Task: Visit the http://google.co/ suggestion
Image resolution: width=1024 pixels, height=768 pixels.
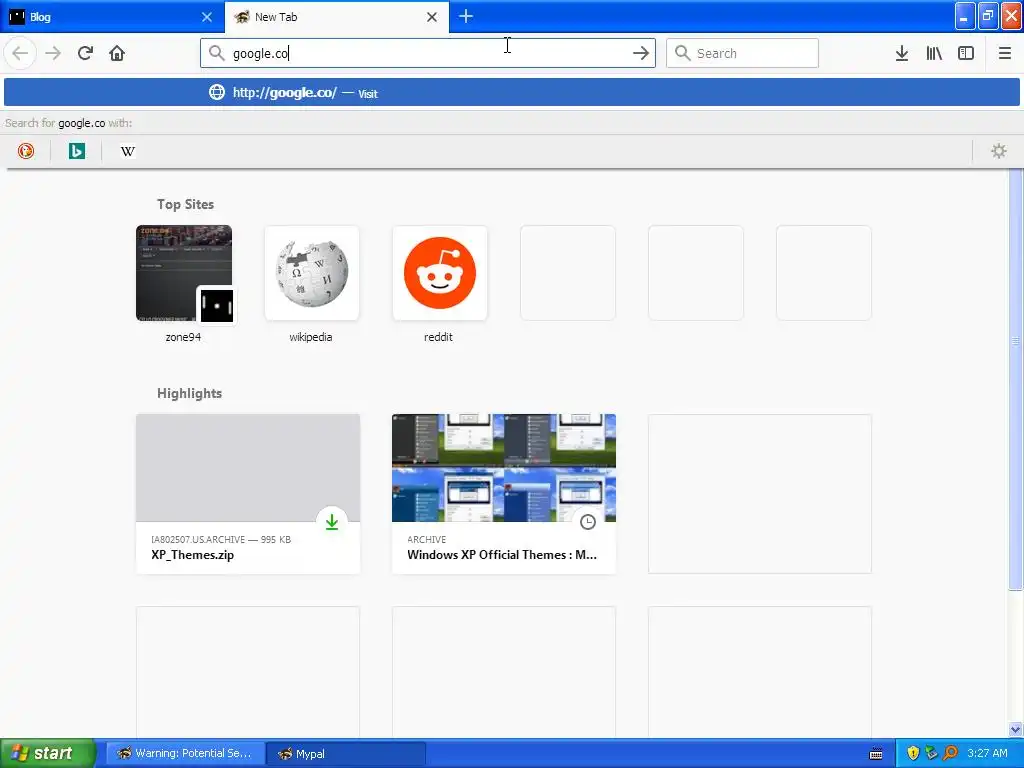Action: [x=511, y=92]
